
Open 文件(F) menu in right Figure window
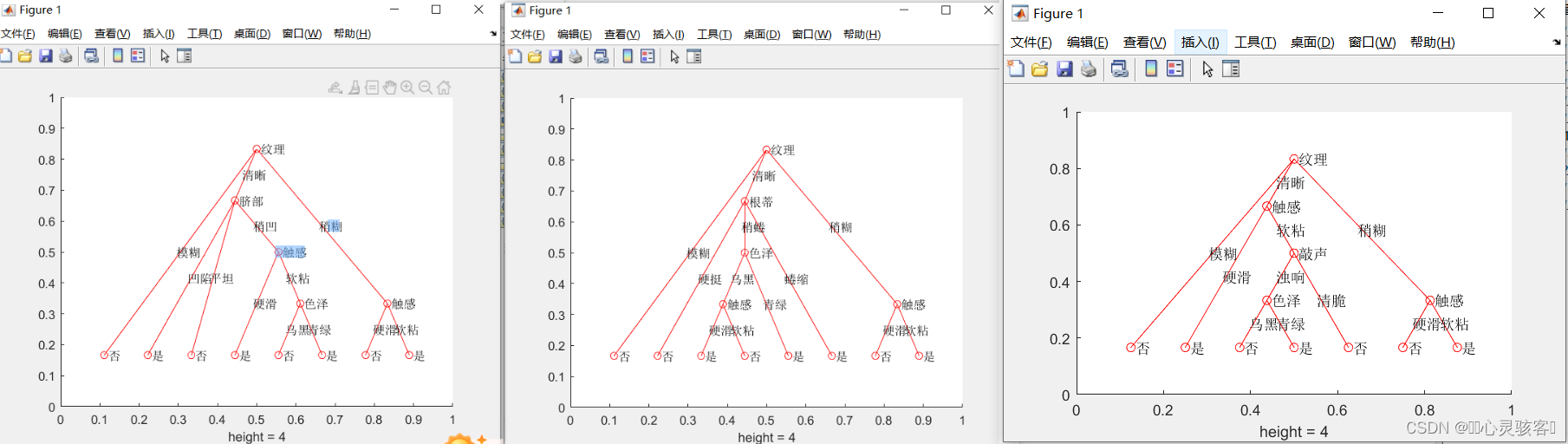pos(1031,42)
